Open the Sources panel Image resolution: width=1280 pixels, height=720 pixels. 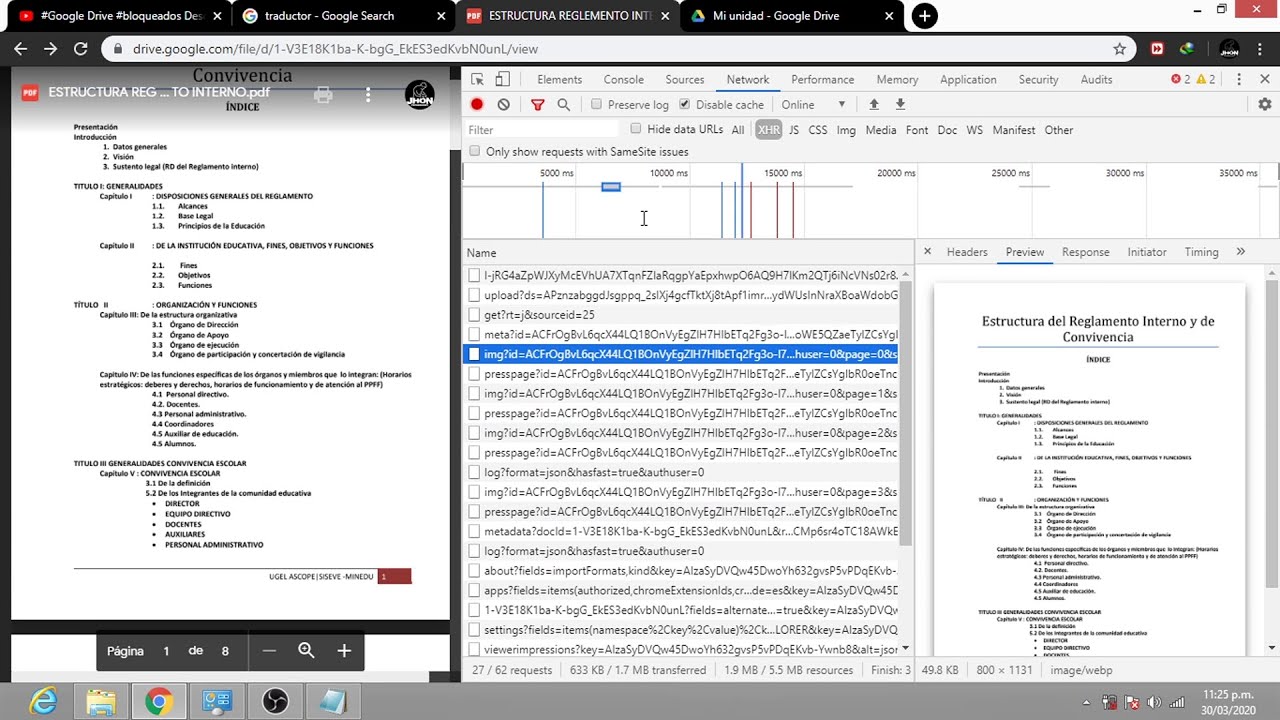685,80
